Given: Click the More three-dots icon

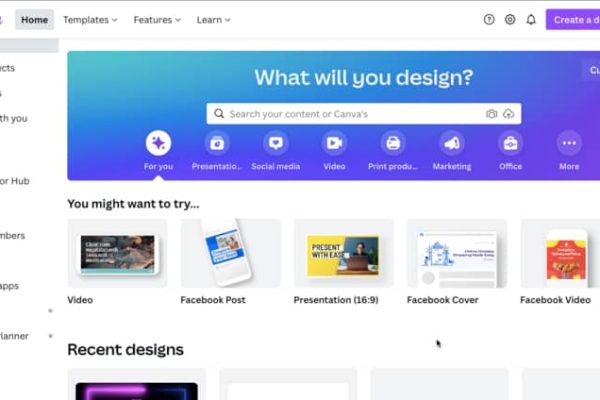Looking at the screenshot, I should tap(569, 143).
